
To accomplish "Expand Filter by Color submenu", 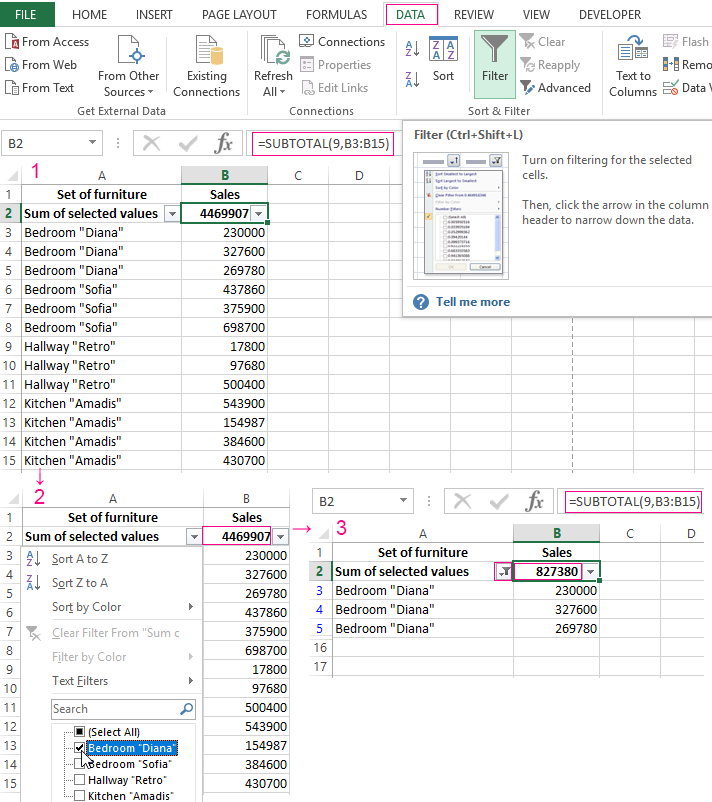I will point(110,657).
